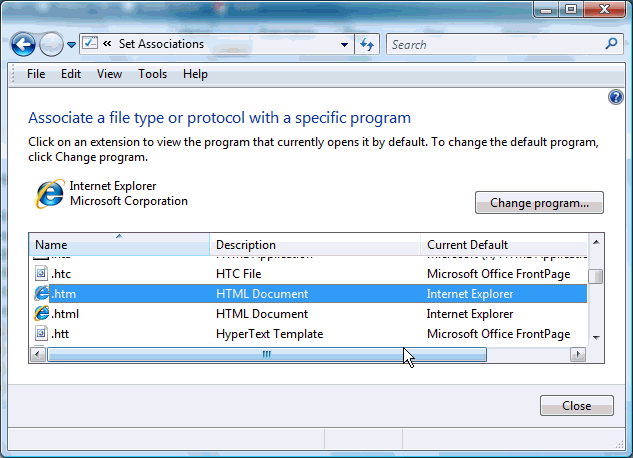The height and width of the screenshot is (458, 633).
Task: Select the .htt extension row
Action: coord(308,334)
